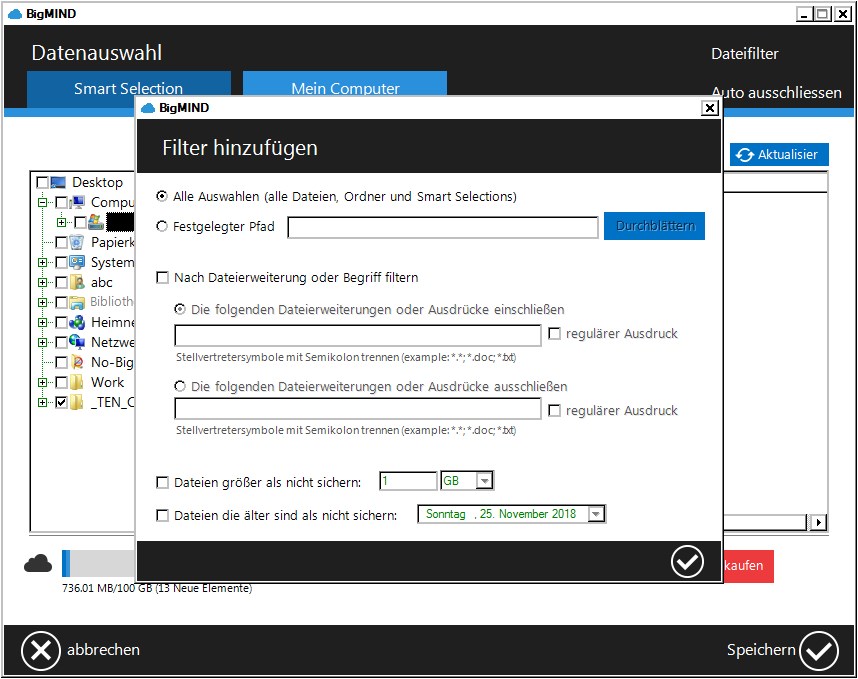The height and width of the screenshot is (679, 858).
Task: Click the Systemsteuerung control panel icon
Action: pyautogui.click(x=77, y=262)
